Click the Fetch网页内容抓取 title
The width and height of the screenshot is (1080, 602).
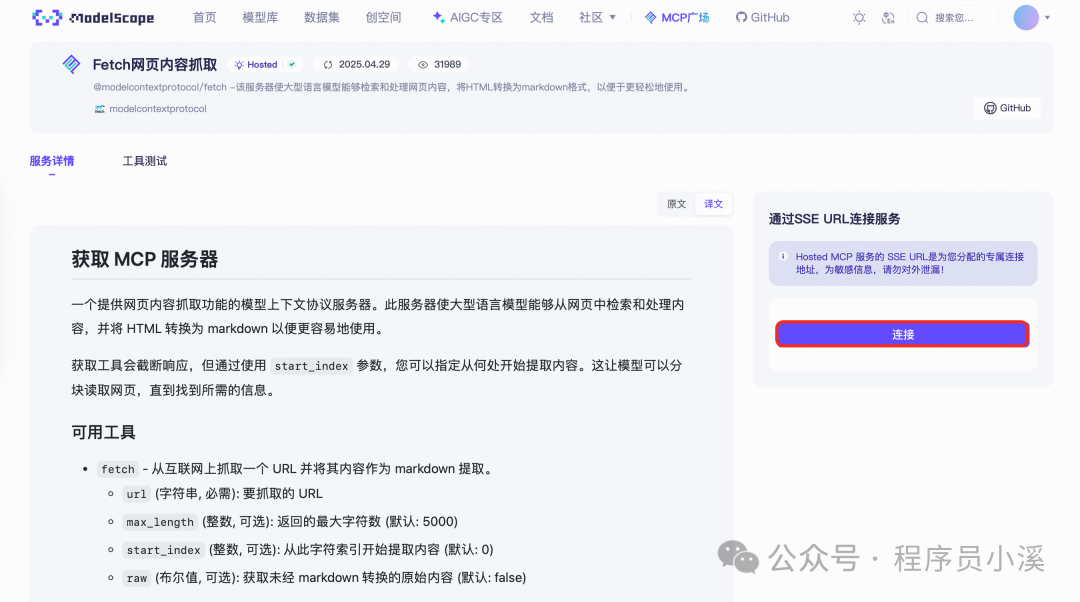coord(155,65)
